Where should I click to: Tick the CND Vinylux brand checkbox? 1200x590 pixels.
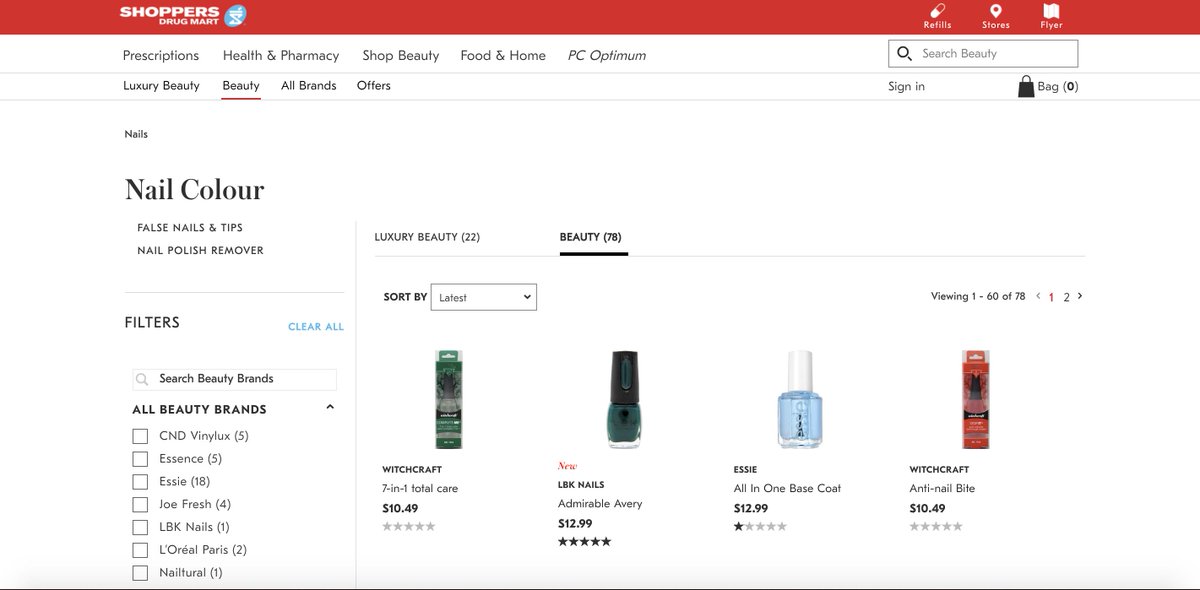(140, 436)
